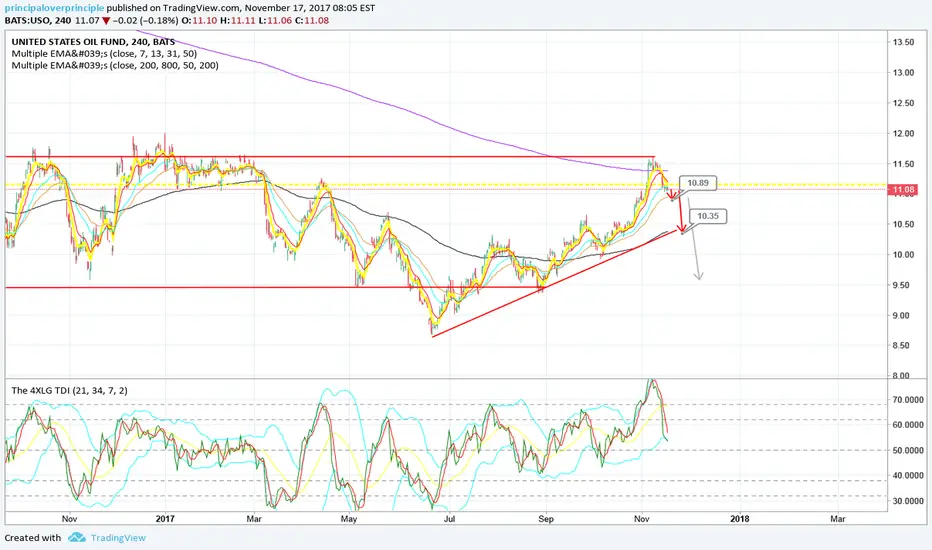The height and width of the screenshot is (550, 932).
Task: Click the '40.0000' TDI axis label
Action: tap(908, 476)
